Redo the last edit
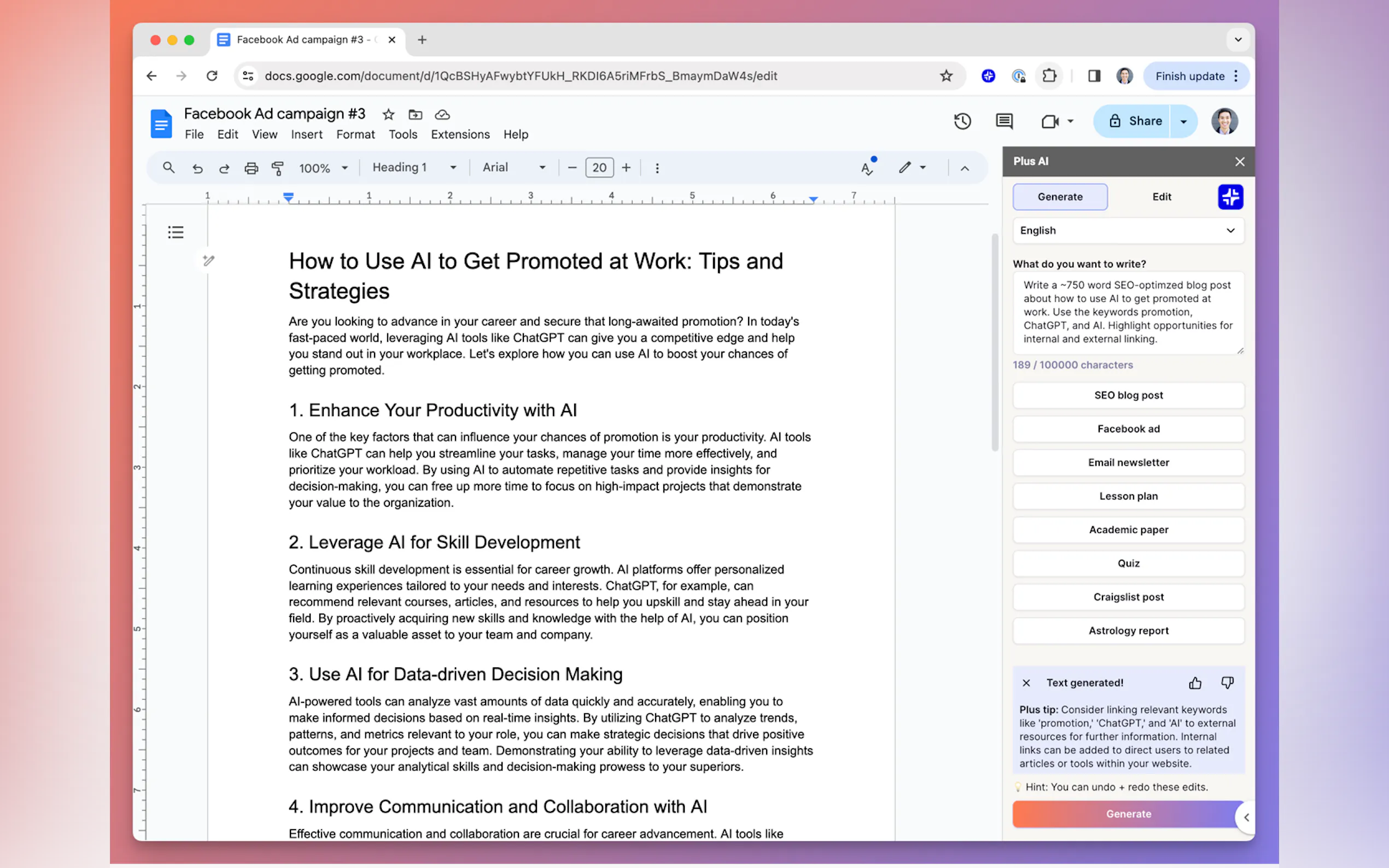 point(225,168)
